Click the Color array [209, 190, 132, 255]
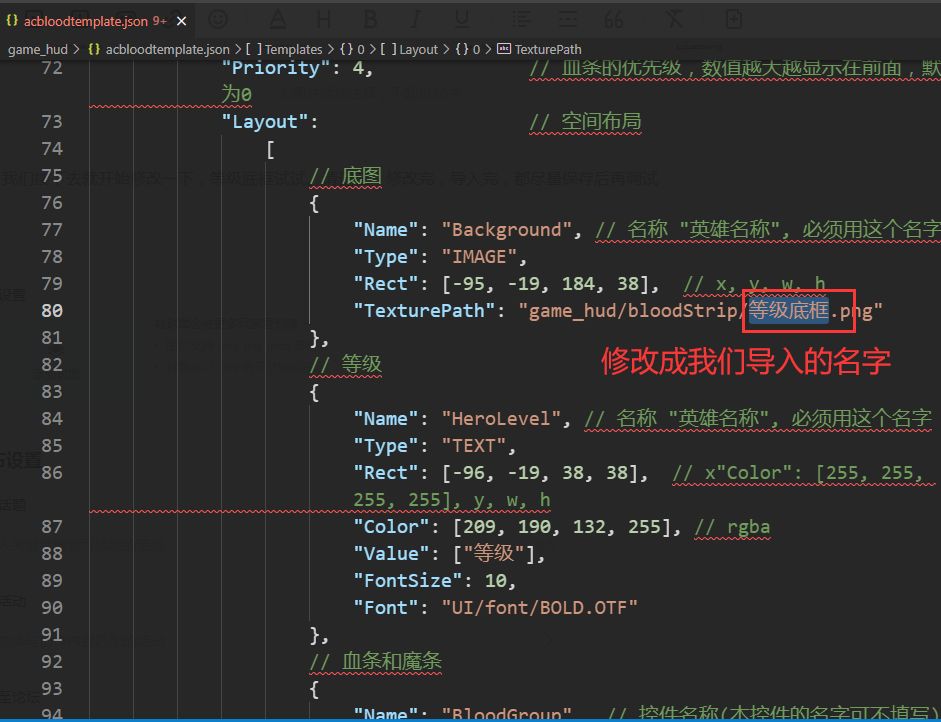Image resolution: width=941 pixels, height=722 pixels. pos(561,526)
